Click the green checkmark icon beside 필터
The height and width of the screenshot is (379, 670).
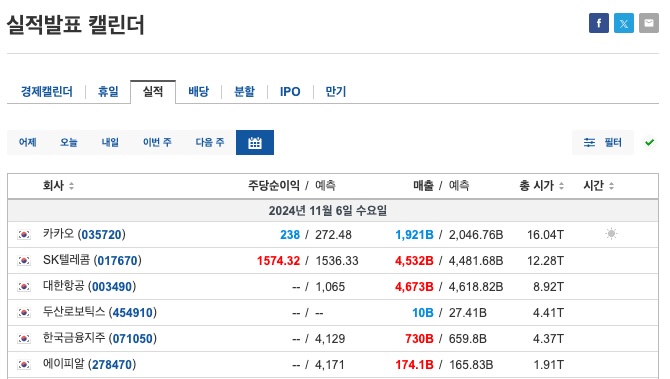(649, 142)
